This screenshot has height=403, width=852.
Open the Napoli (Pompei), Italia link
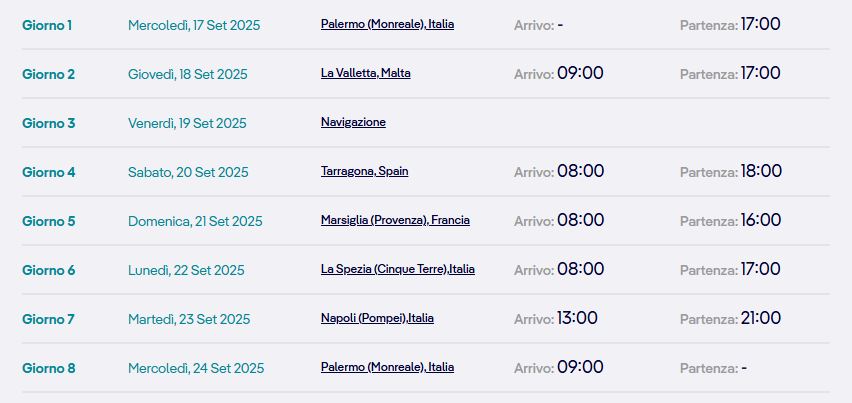tap(377, 318)
